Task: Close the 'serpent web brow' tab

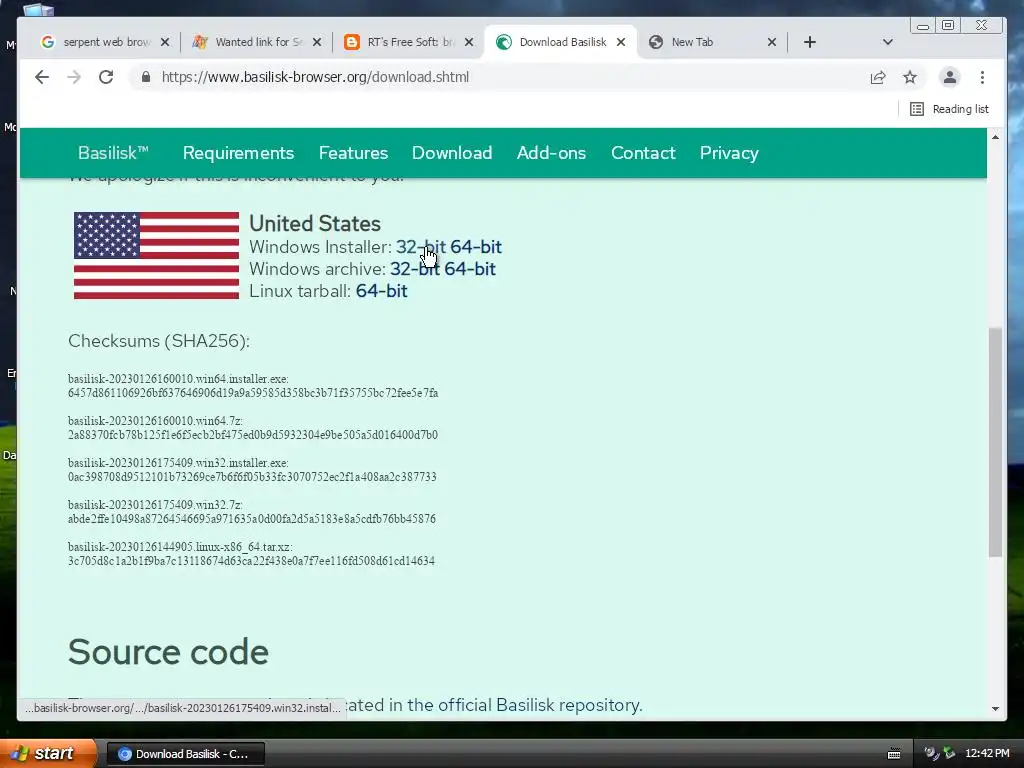Action: pos(165,42)
